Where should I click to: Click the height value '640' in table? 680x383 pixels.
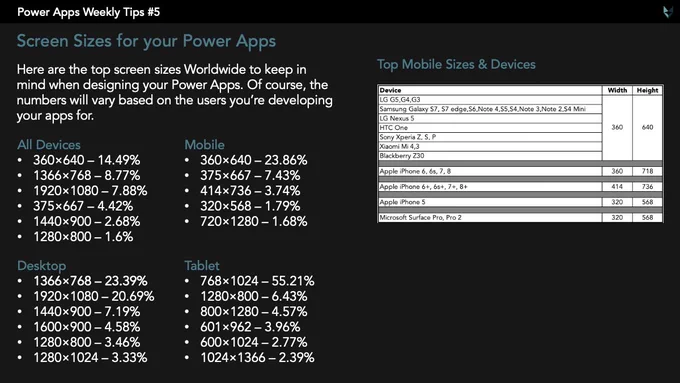(647, 128)
